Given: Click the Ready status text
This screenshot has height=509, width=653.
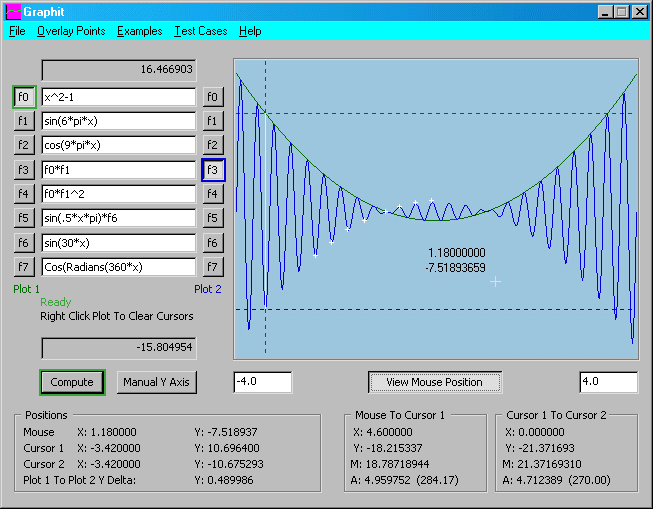Looking at the screenshot, I should pyautogui.click(x=56, y=302).
